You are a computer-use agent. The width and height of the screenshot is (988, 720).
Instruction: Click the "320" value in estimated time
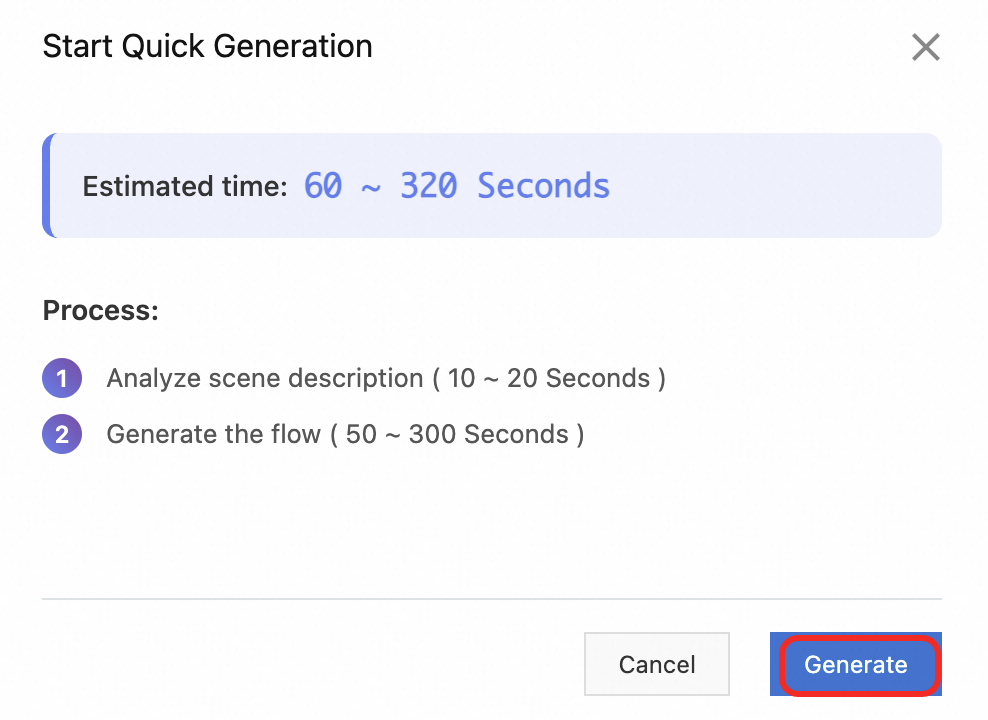click(429, 186)
